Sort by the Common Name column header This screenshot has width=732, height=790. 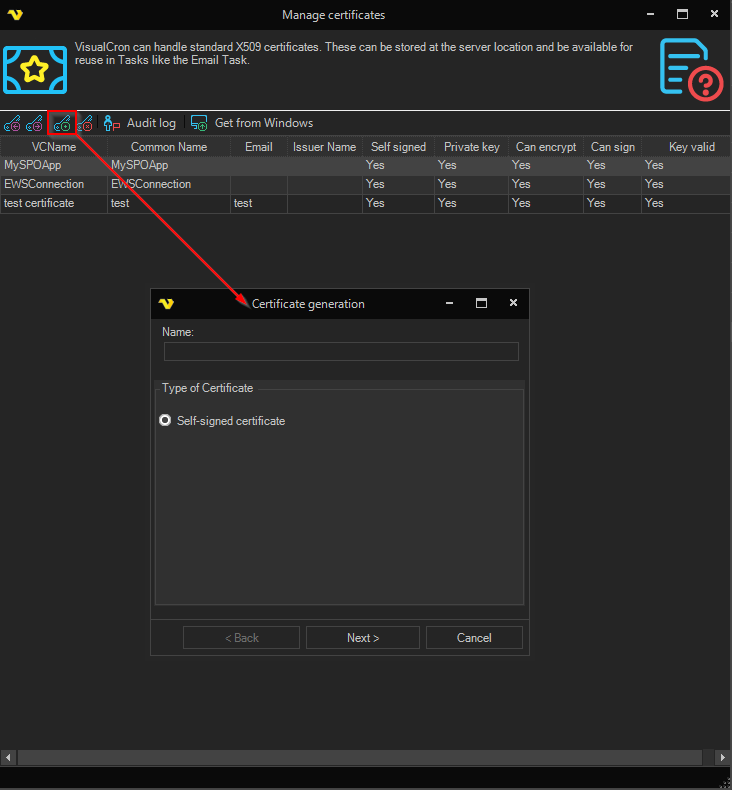point(169,147)
